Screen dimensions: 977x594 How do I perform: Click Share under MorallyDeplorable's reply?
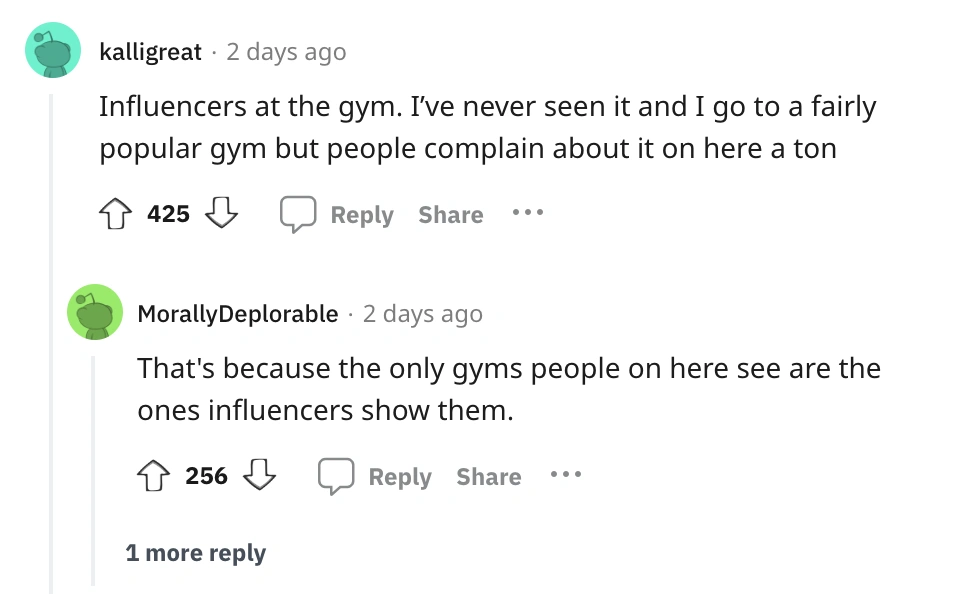tap(489, 477)
